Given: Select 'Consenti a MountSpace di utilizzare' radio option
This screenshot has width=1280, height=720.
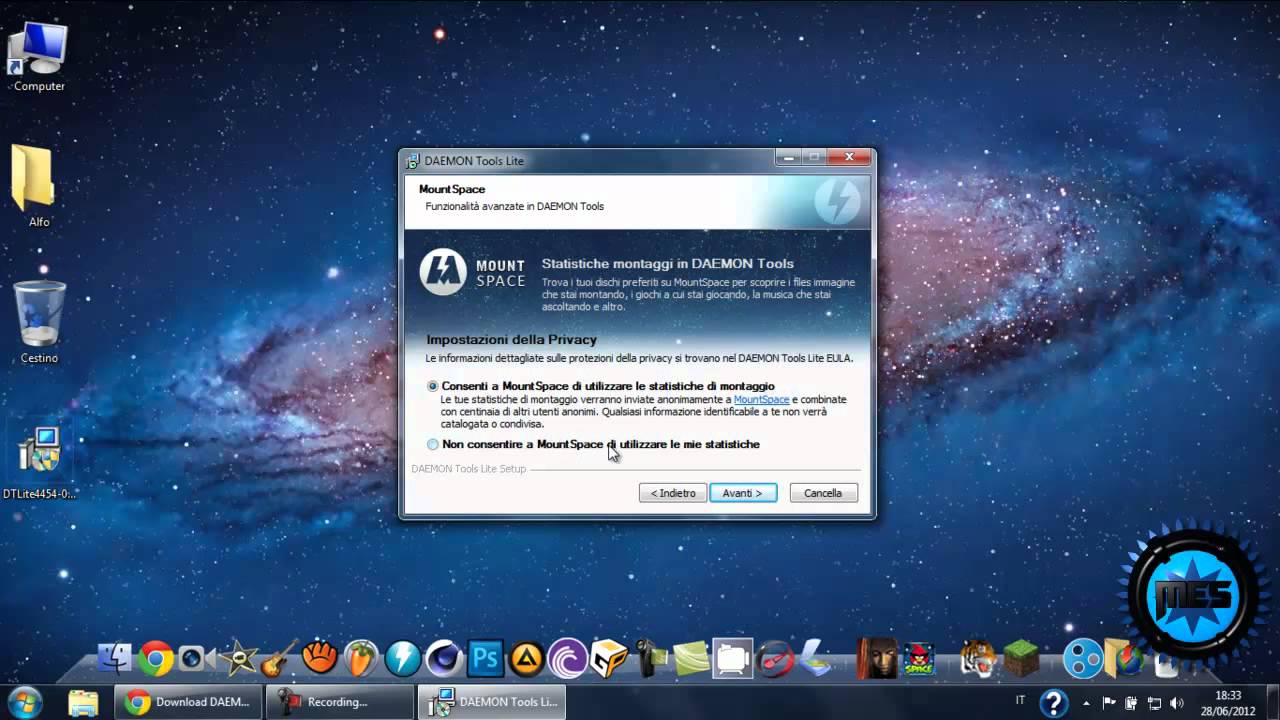Looking at the screenshot, I should click(x=433, y=386).
